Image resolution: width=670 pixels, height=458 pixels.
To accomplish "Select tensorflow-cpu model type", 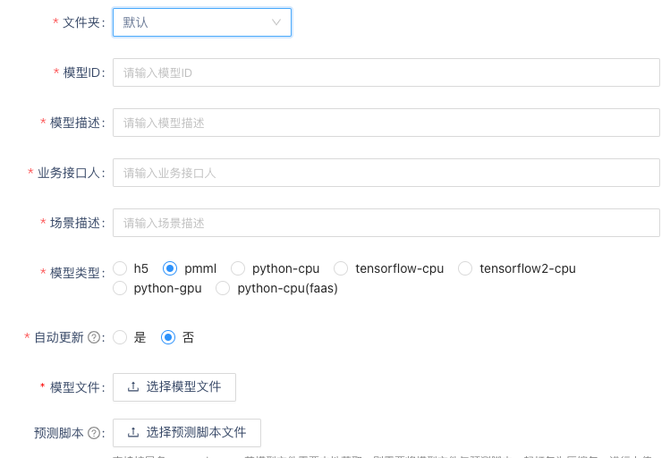I will [x=341, y=268].
